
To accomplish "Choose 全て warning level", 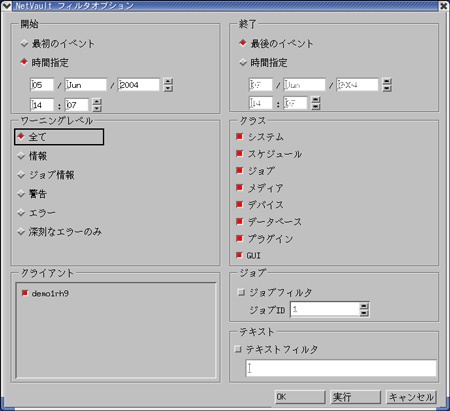I will tap(21, 137).
